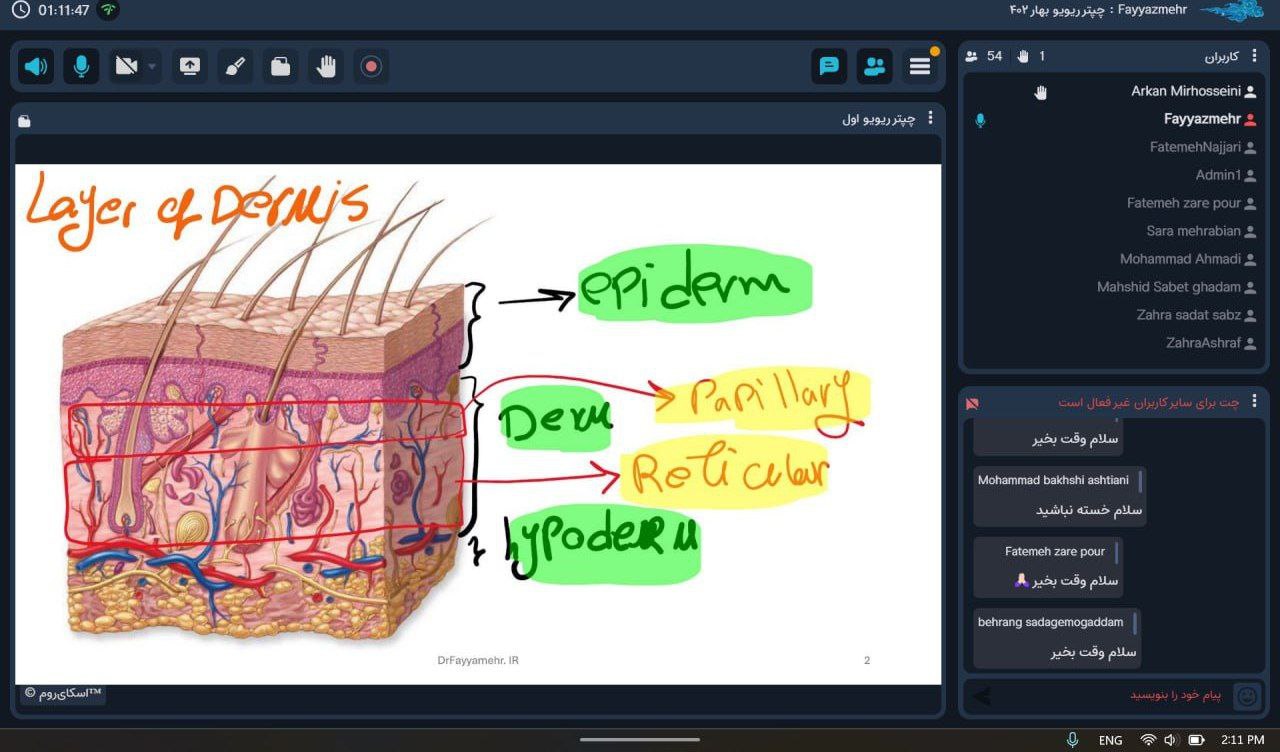The width and height of the screenshot is (1280, 752).
Task: Click the share screen icon
Action: pyautogui.click(x=189, y=67)
